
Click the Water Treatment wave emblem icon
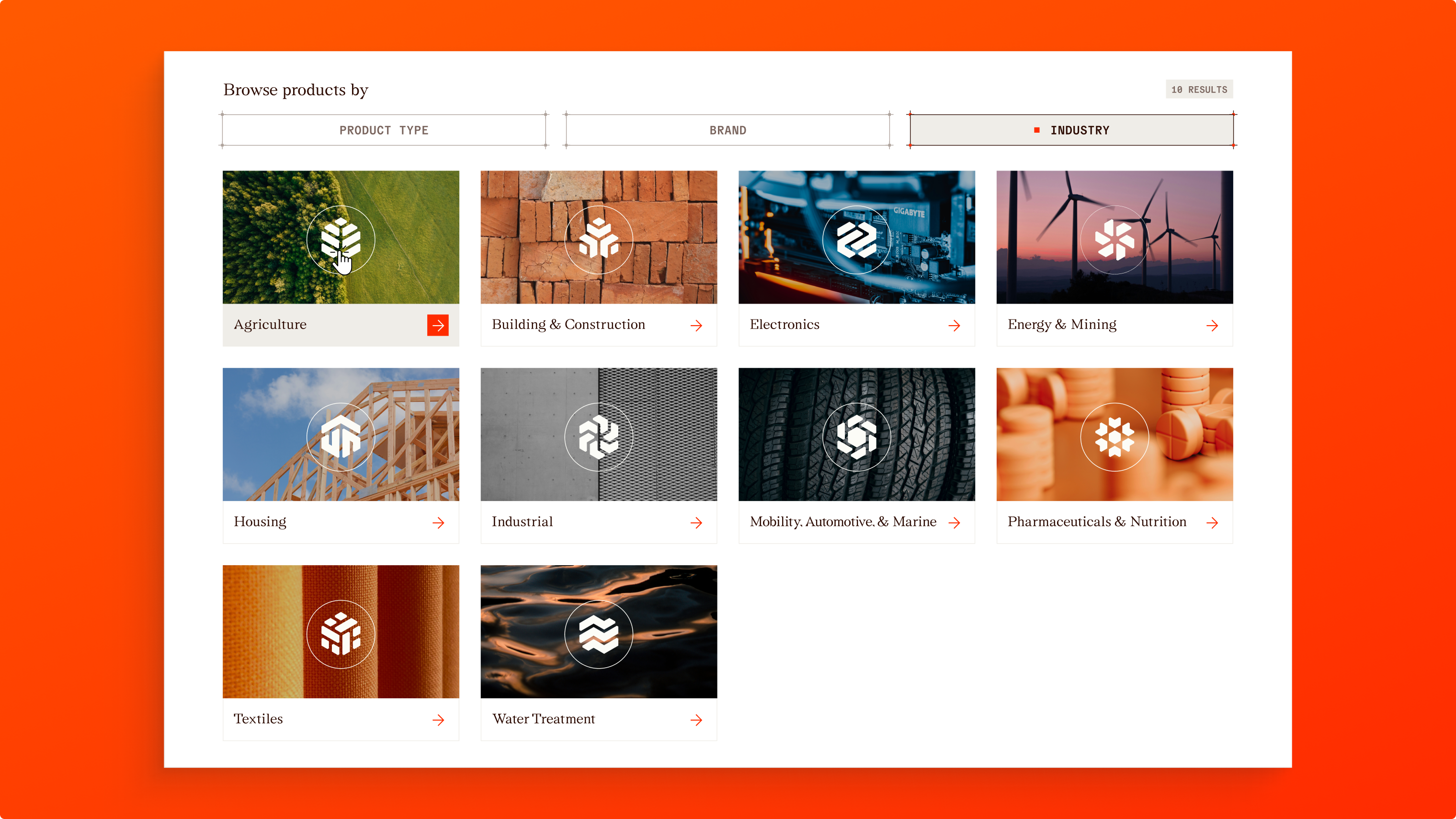599,634
